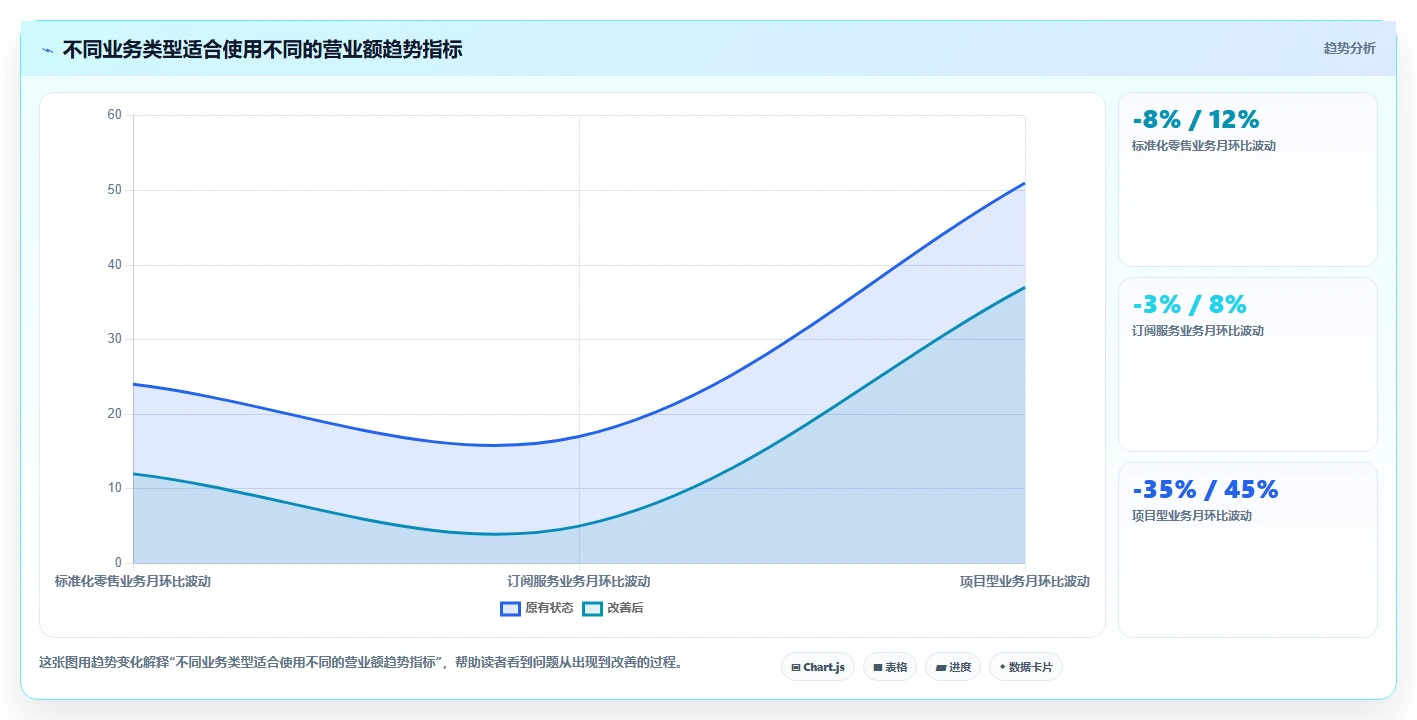
Task: Select the 表格 tag button
Action: tap(889, 667)
